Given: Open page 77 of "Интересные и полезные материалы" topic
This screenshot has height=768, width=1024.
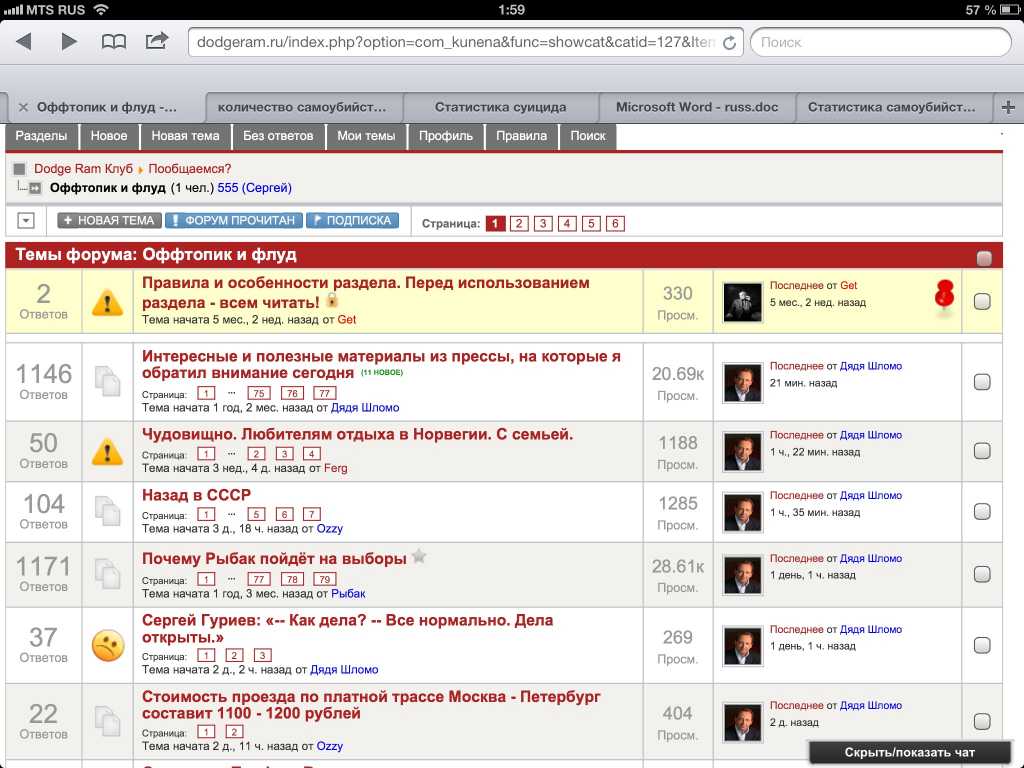Looking at the screenshot, I should coord(325,393).
